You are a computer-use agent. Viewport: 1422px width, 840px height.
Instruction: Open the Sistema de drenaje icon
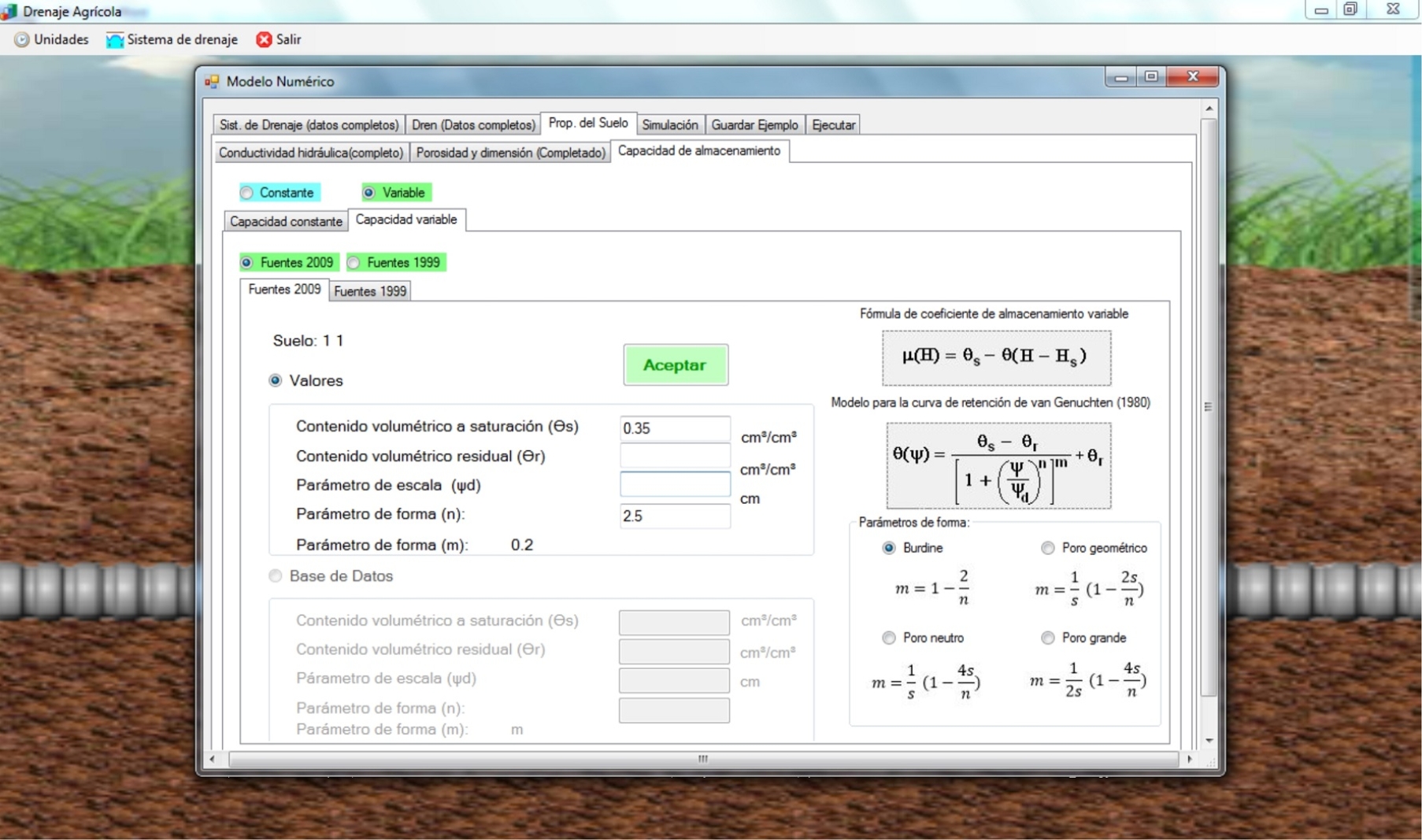pyautogui.click(x=115, y=39)
